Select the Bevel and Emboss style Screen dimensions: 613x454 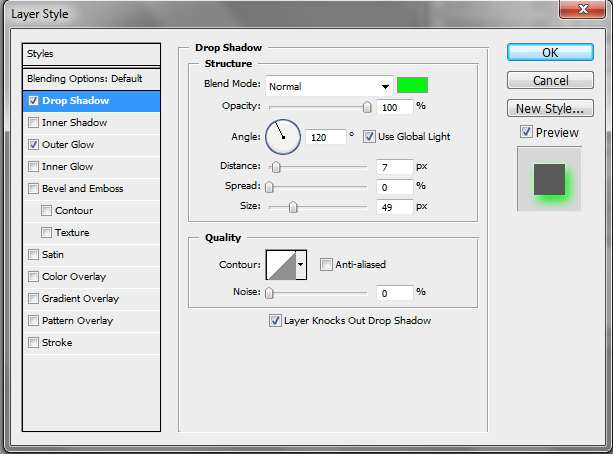tap(82, 189)
